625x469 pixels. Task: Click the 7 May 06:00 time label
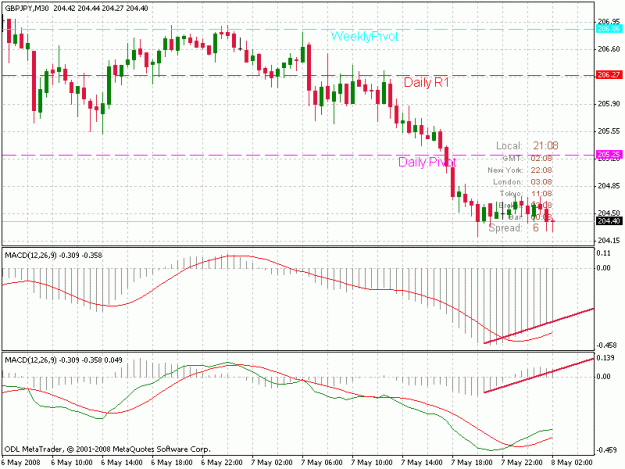tap(322, 463)
